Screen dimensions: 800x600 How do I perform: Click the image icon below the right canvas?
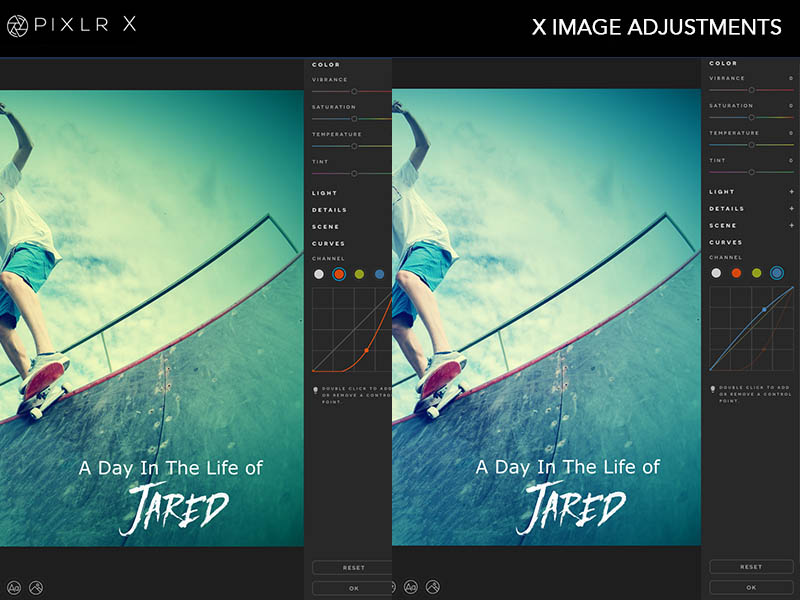432,586
